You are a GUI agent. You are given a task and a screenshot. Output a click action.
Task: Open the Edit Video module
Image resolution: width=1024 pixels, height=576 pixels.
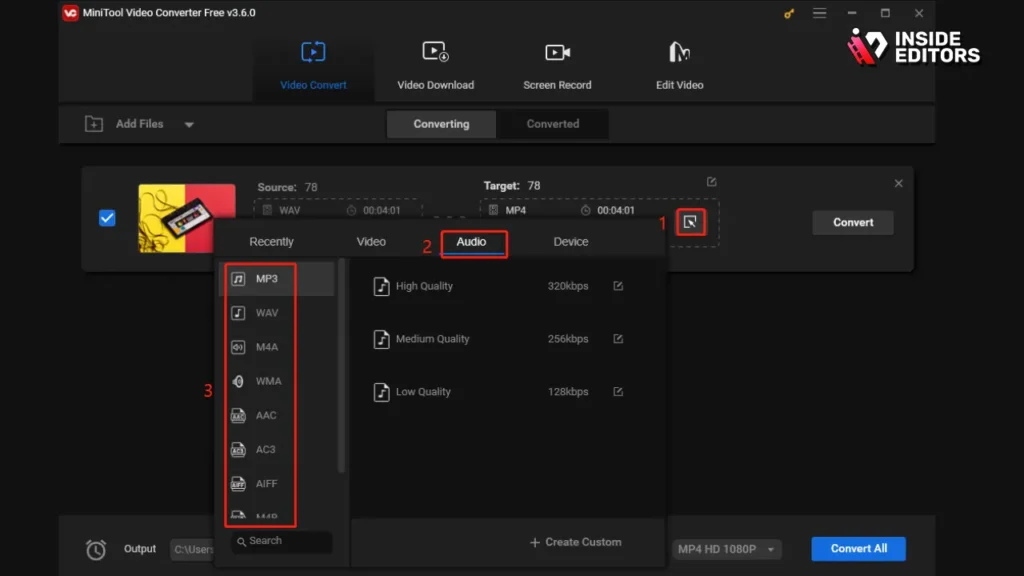[x=679, y=66]
